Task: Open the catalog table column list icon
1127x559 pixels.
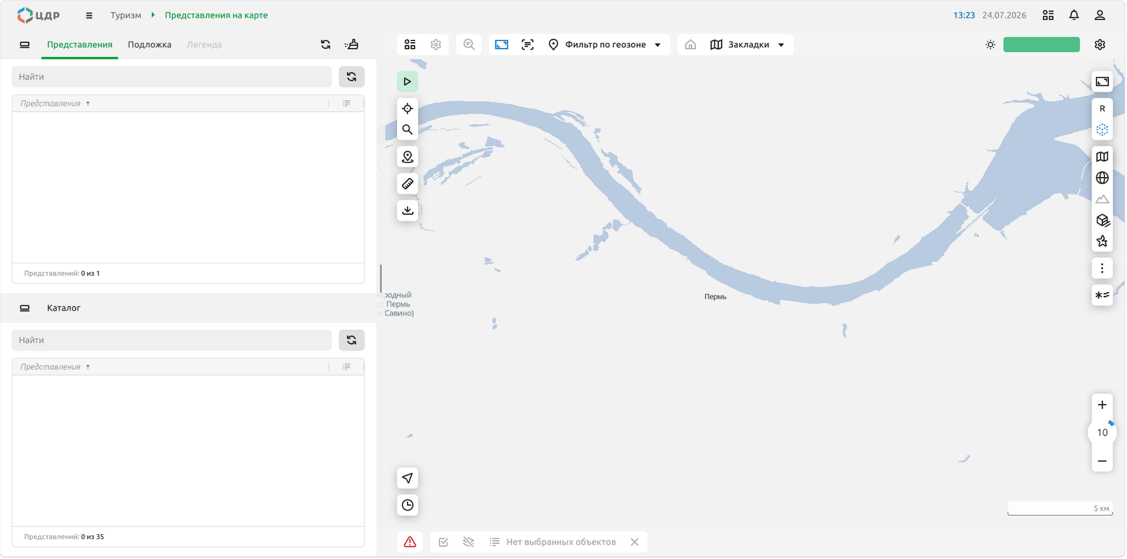Action: click(346, 367)
